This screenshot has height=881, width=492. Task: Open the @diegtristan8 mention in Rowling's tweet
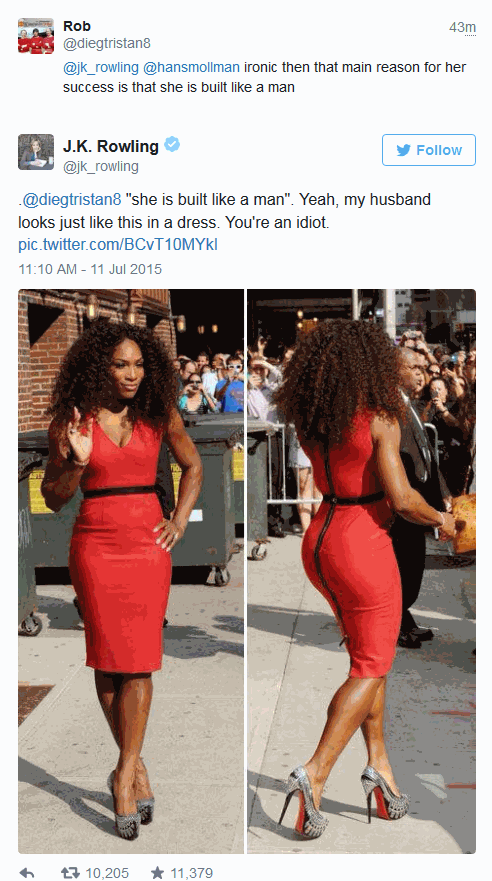coord(71,200)
